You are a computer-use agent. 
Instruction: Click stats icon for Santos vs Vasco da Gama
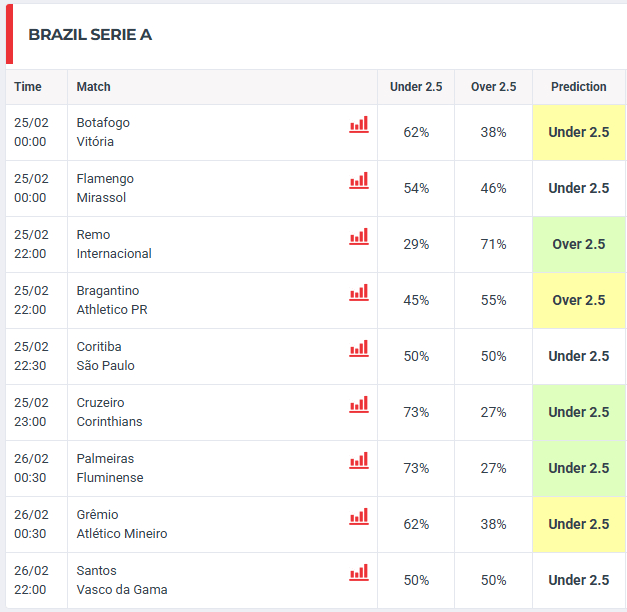point(358,573)
